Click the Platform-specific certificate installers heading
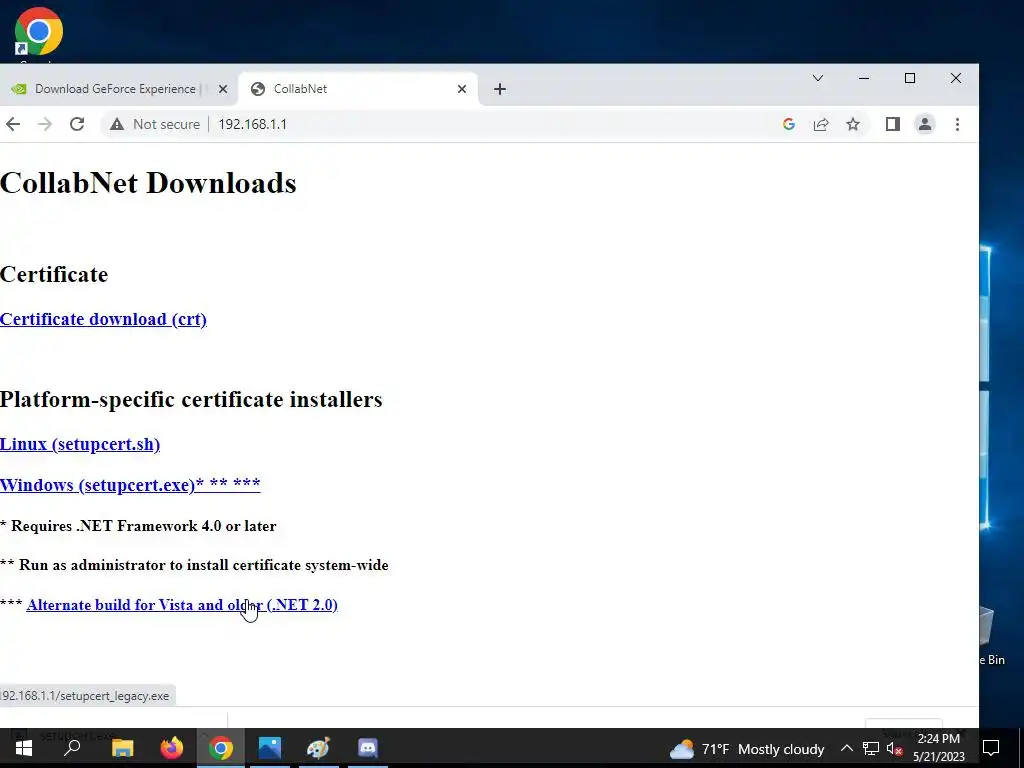 point(191,399)
